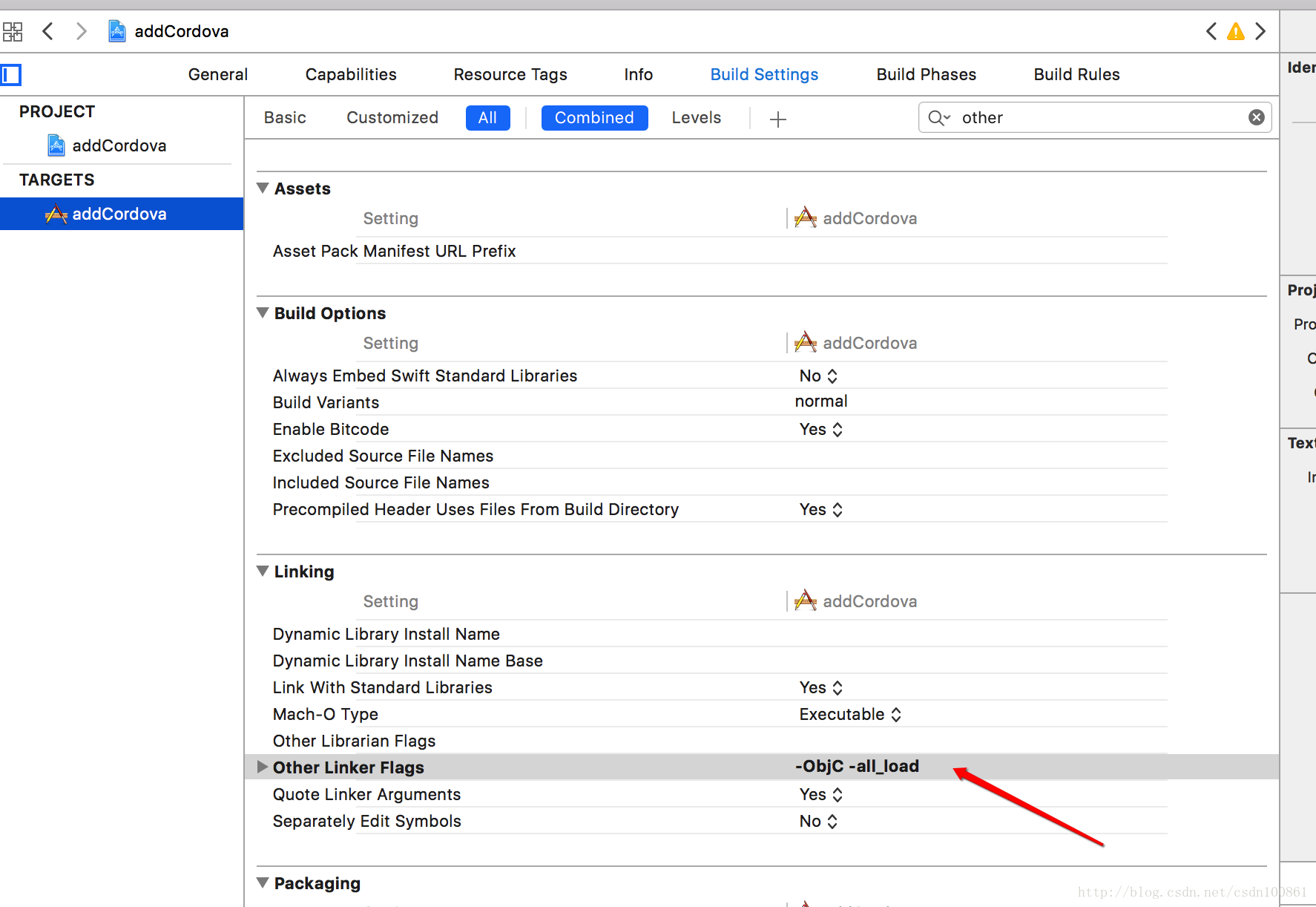1316x907 pixels.
Task: Jump to next issue arrow
Action: click(x=1260, y=31)
